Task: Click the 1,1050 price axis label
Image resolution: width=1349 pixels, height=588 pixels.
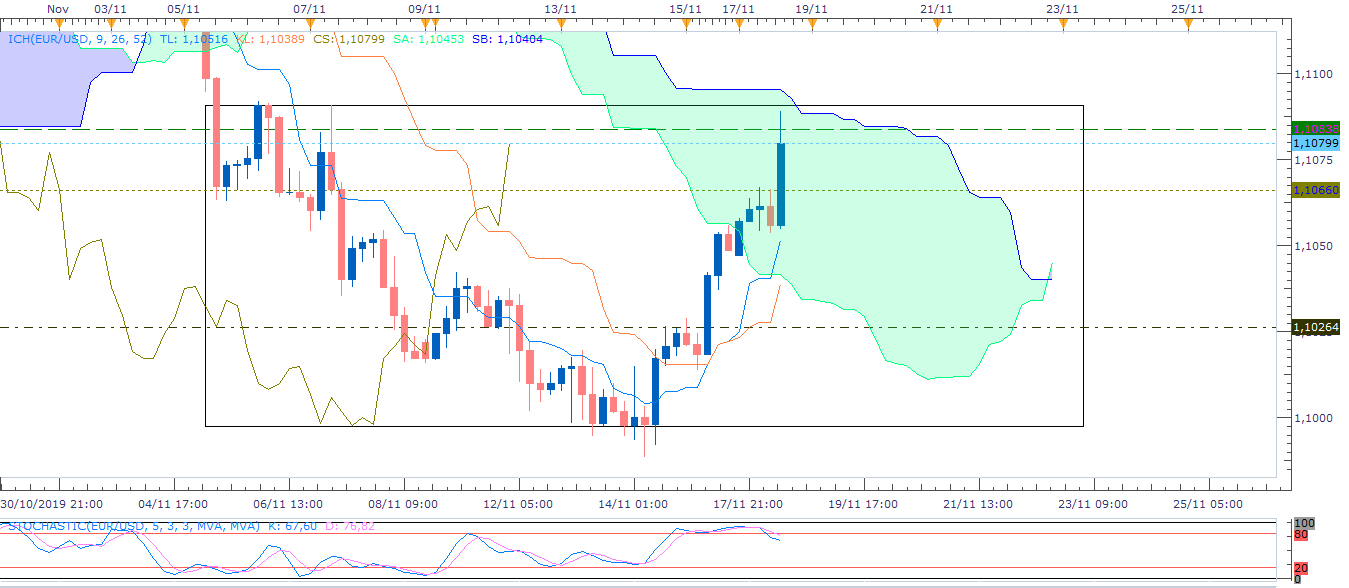Action: pyautogui.click(x=1313, y=246)
